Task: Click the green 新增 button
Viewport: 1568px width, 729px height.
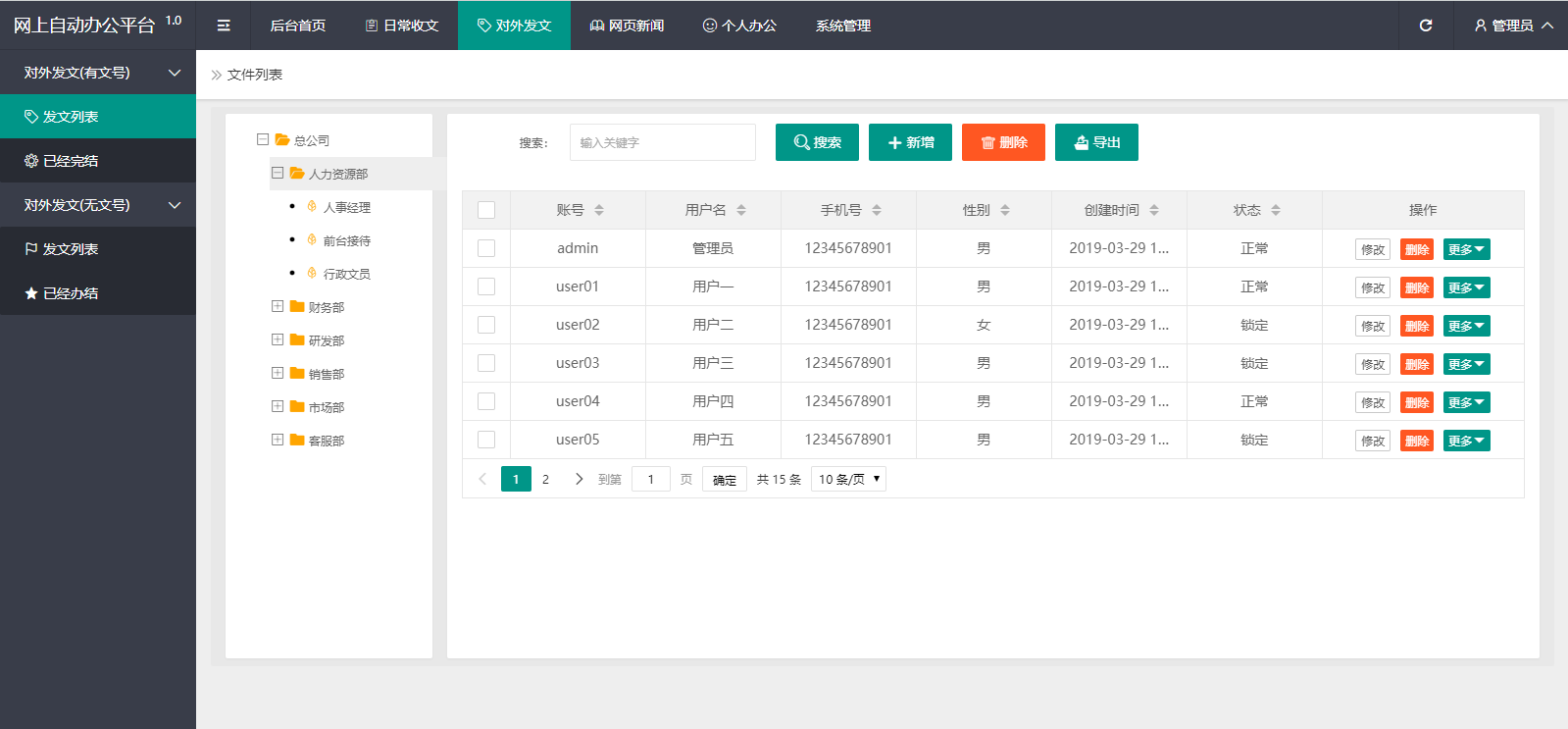Action: tap(910, 142)
